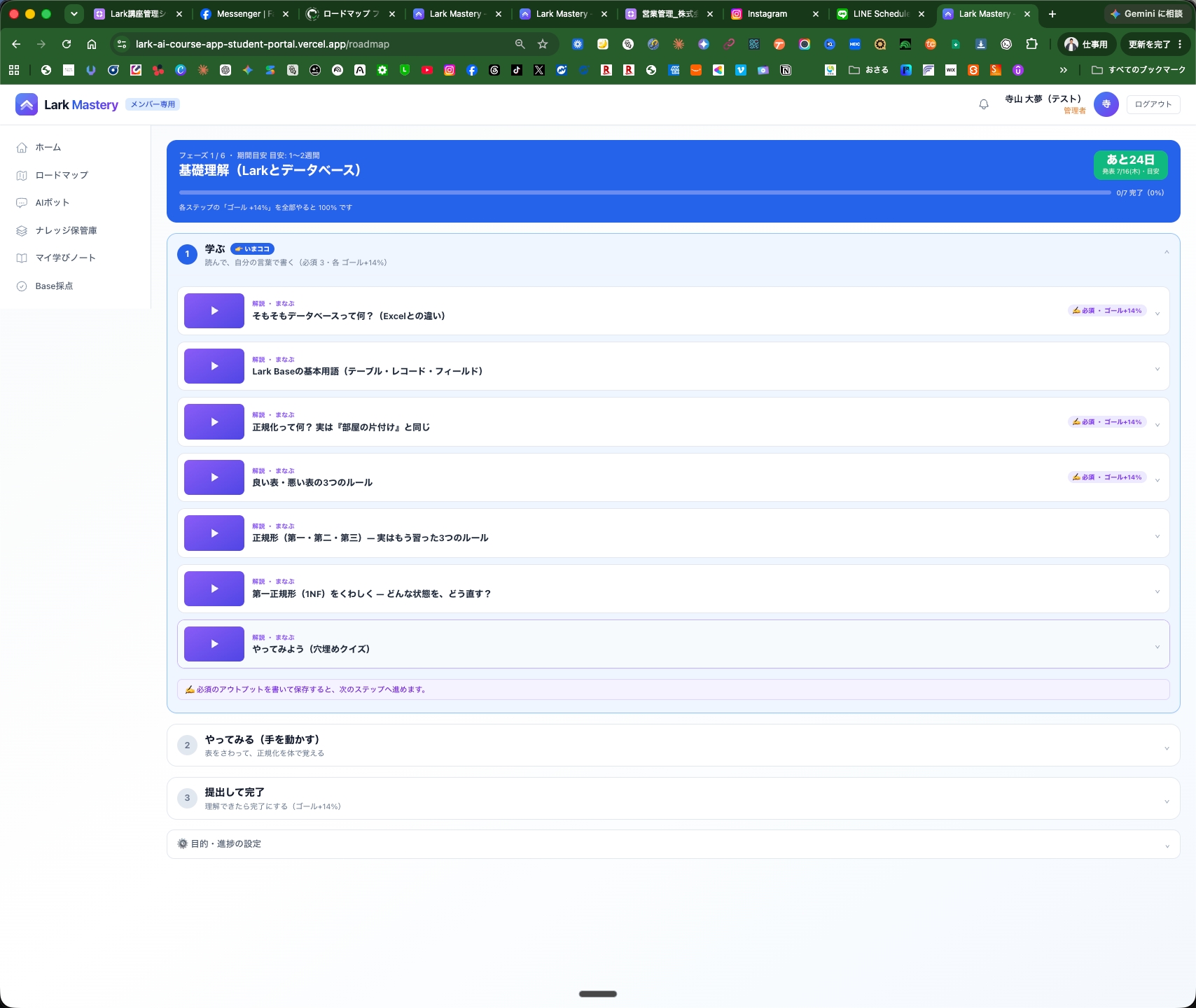Play the 第一正規形(1NF)をくわしく video
The height and width of the screenshot is (1008, 1196).
pyautogui.click(x=214, y=589)
